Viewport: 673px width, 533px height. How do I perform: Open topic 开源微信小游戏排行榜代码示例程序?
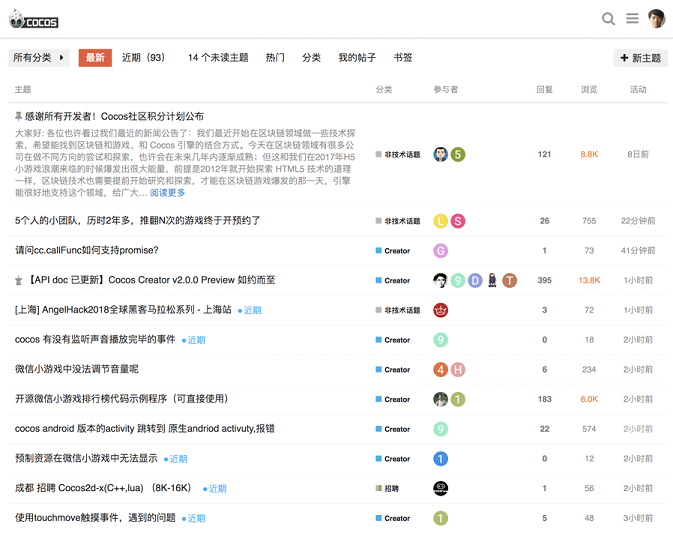pos(121,399)
